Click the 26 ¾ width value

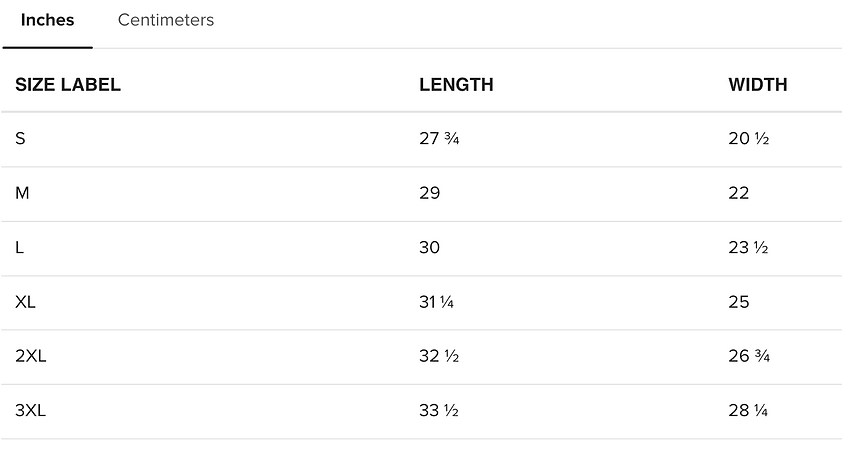[749, 356]
